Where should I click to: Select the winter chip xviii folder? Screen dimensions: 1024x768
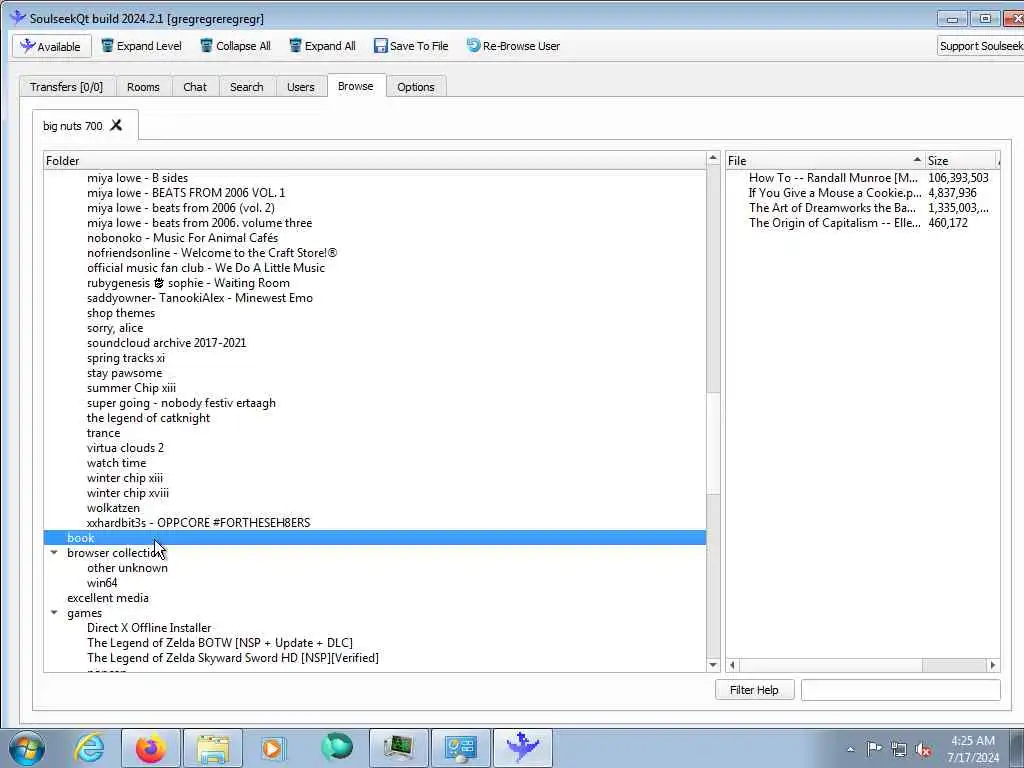(x=127, y=492)
